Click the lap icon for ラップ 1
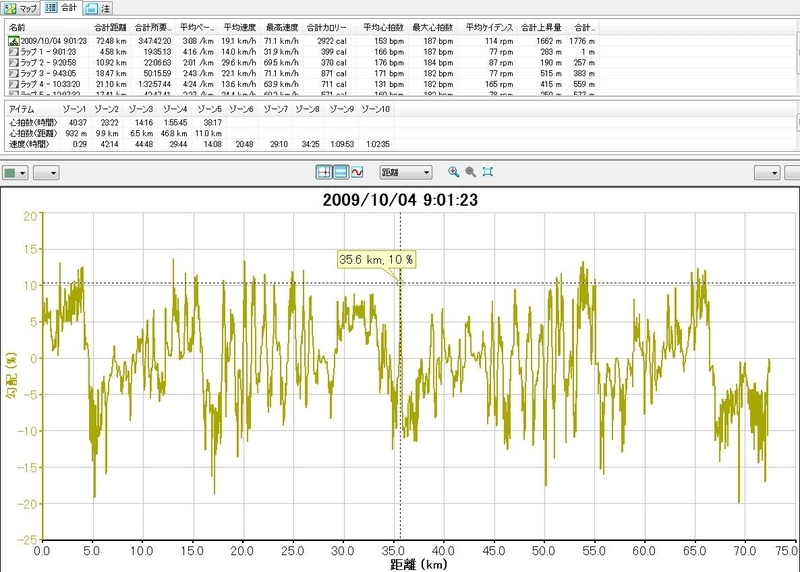800x572 pixels. [x=14, y=52]
